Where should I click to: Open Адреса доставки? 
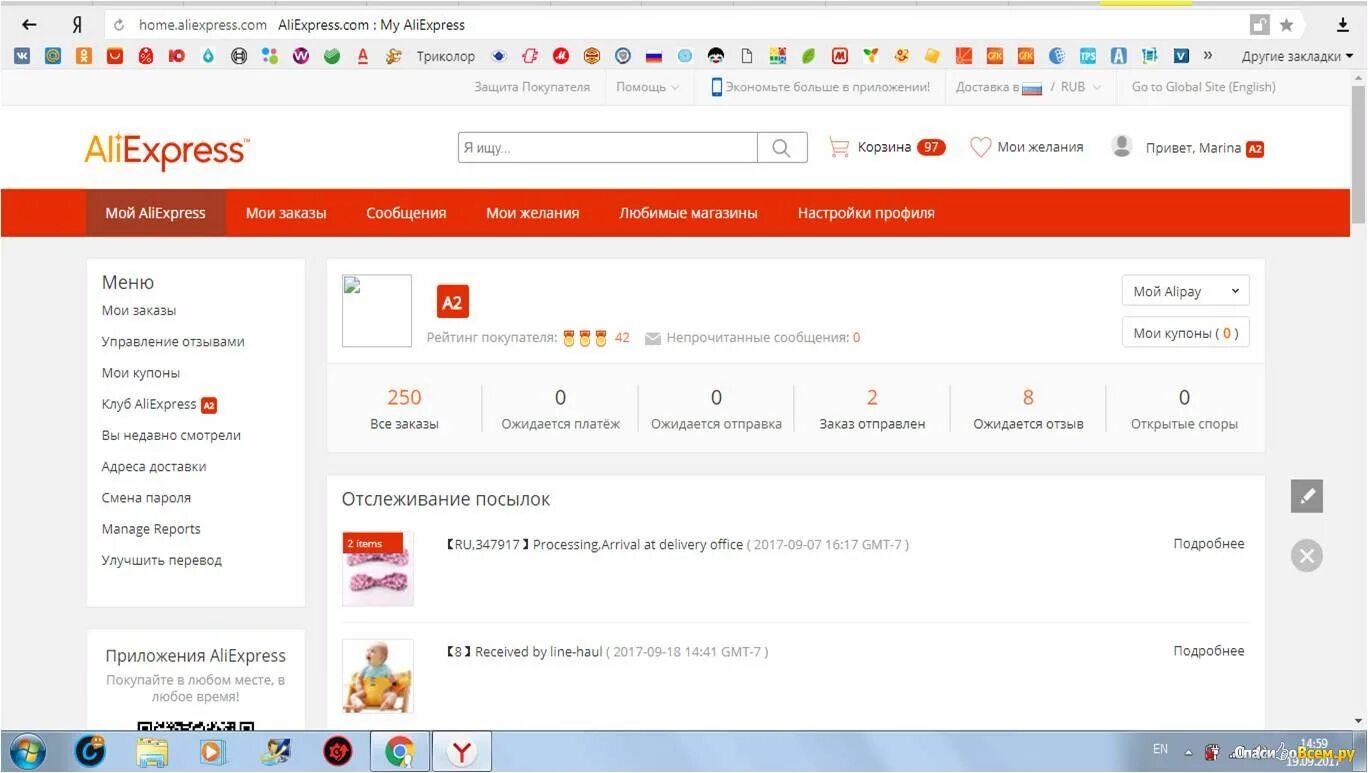click(154, 467)
